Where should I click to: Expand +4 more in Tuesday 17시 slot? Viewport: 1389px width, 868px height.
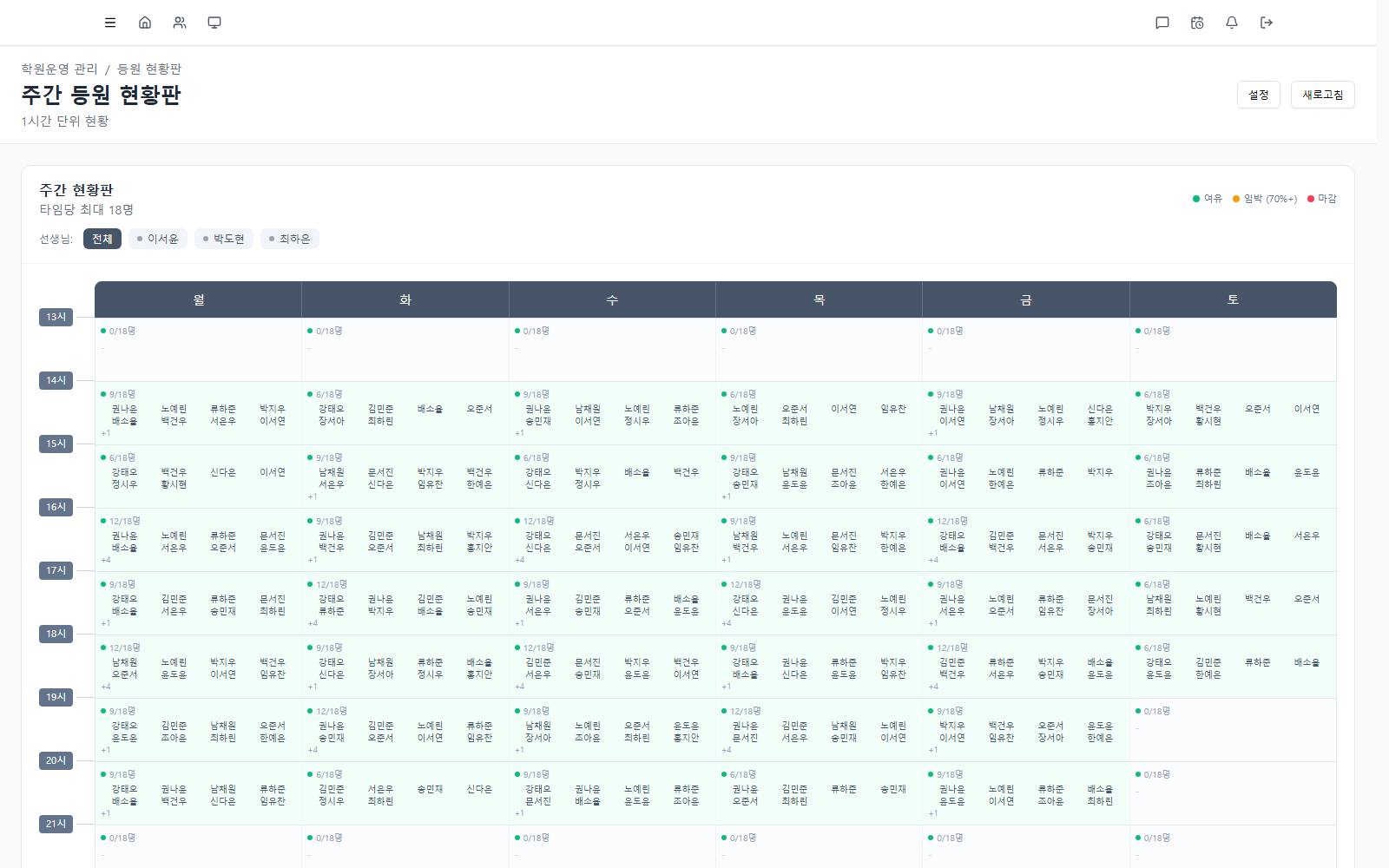point(313,623)
